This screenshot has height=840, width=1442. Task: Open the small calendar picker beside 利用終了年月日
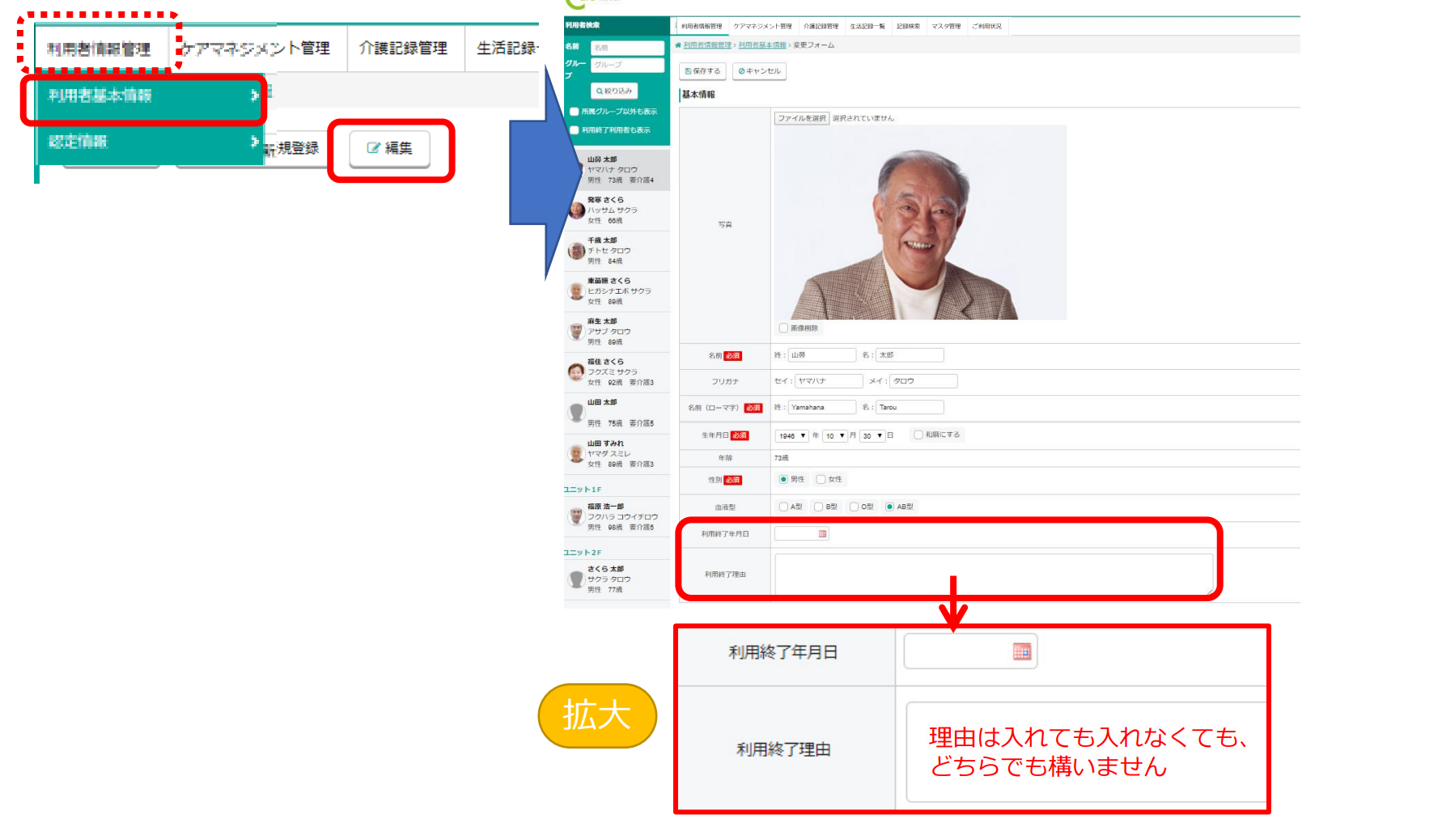point(822,534)
